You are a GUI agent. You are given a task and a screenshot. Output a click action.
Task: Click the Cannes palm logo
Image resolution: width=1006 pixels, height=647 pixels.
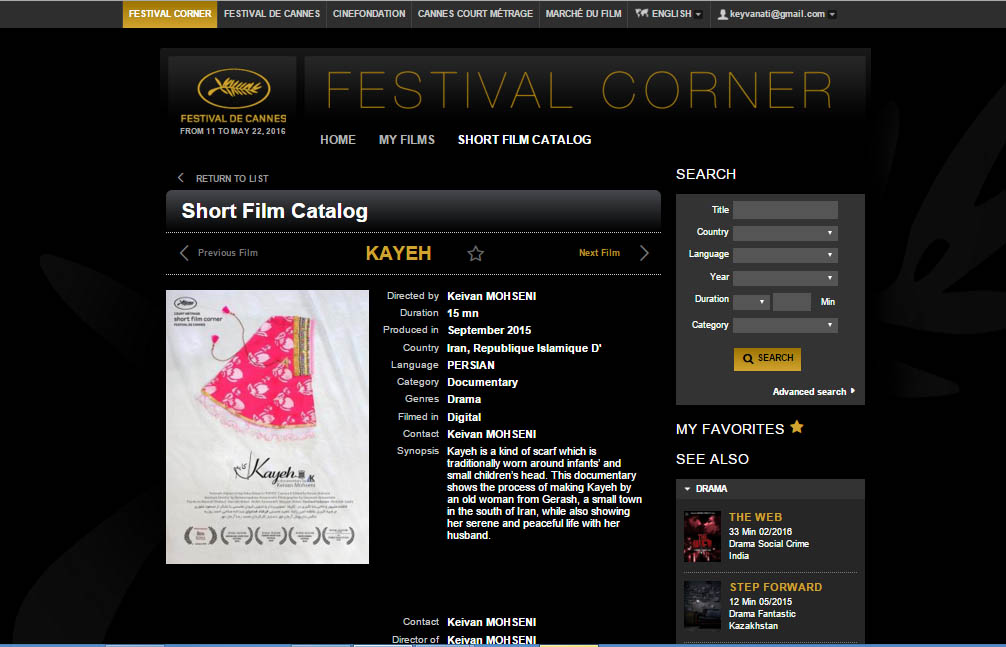234,88
